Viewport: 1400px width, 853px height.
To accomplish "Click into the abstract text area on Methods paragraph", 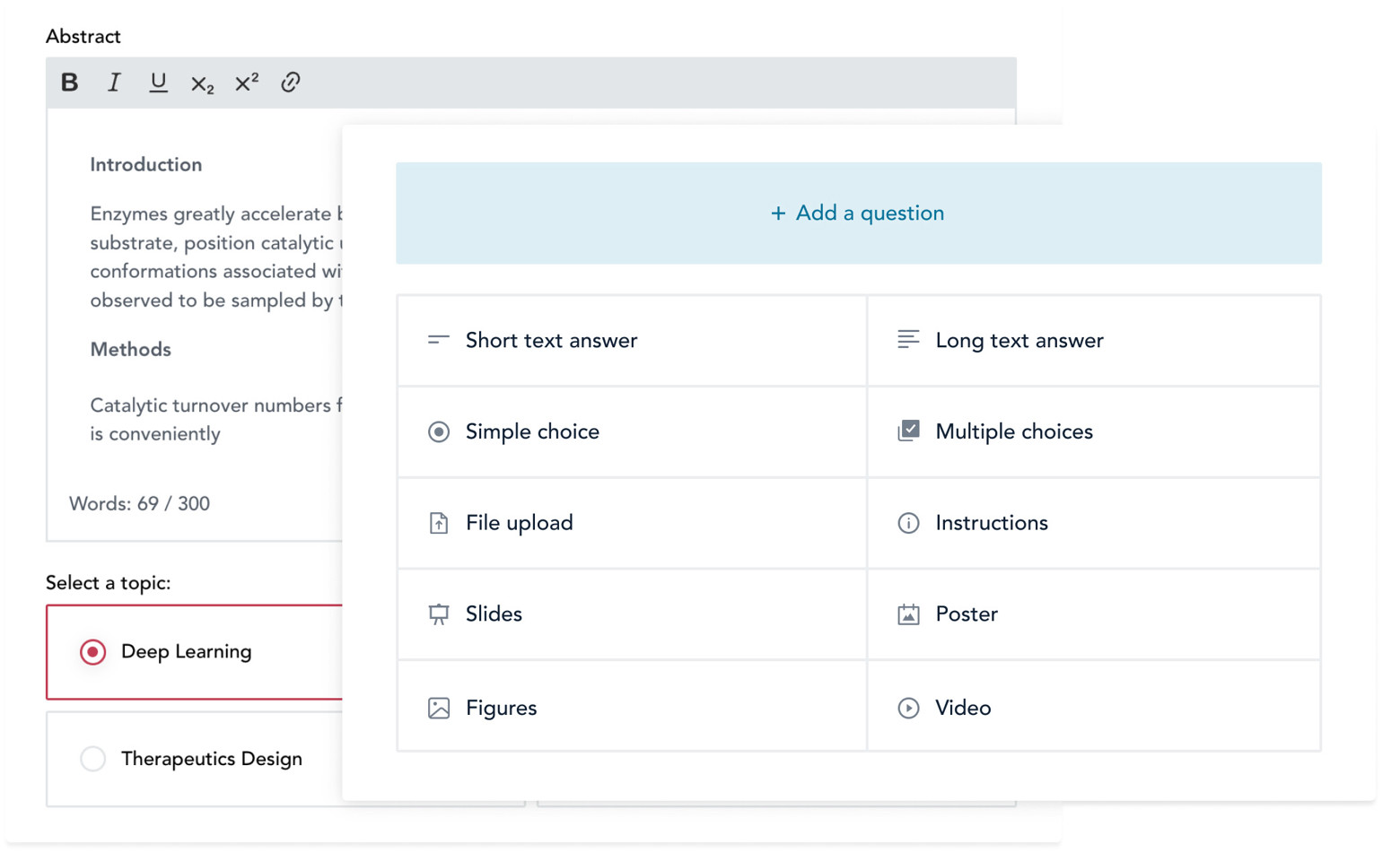I will point(215,419).
